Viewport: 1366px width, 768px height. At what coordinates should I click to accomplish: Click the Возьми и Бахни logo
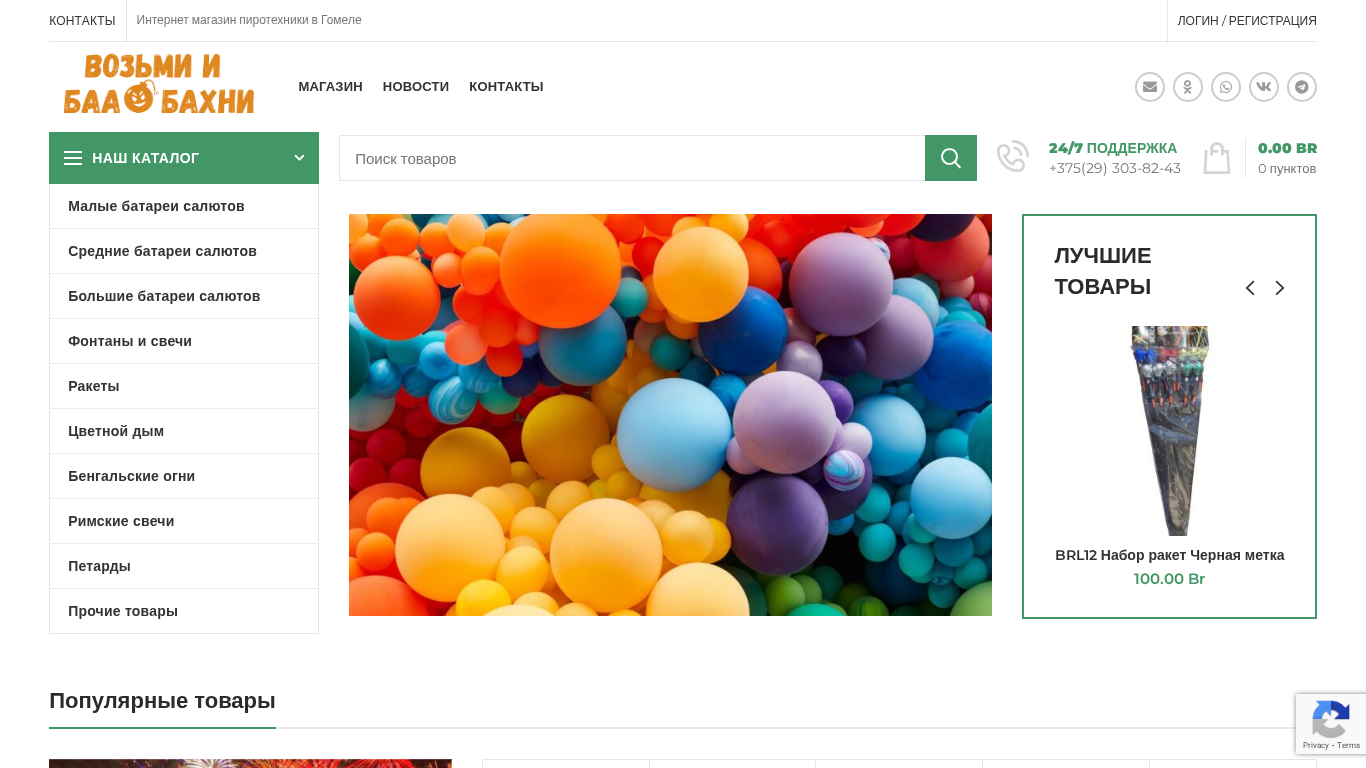(x=159, y=85)
